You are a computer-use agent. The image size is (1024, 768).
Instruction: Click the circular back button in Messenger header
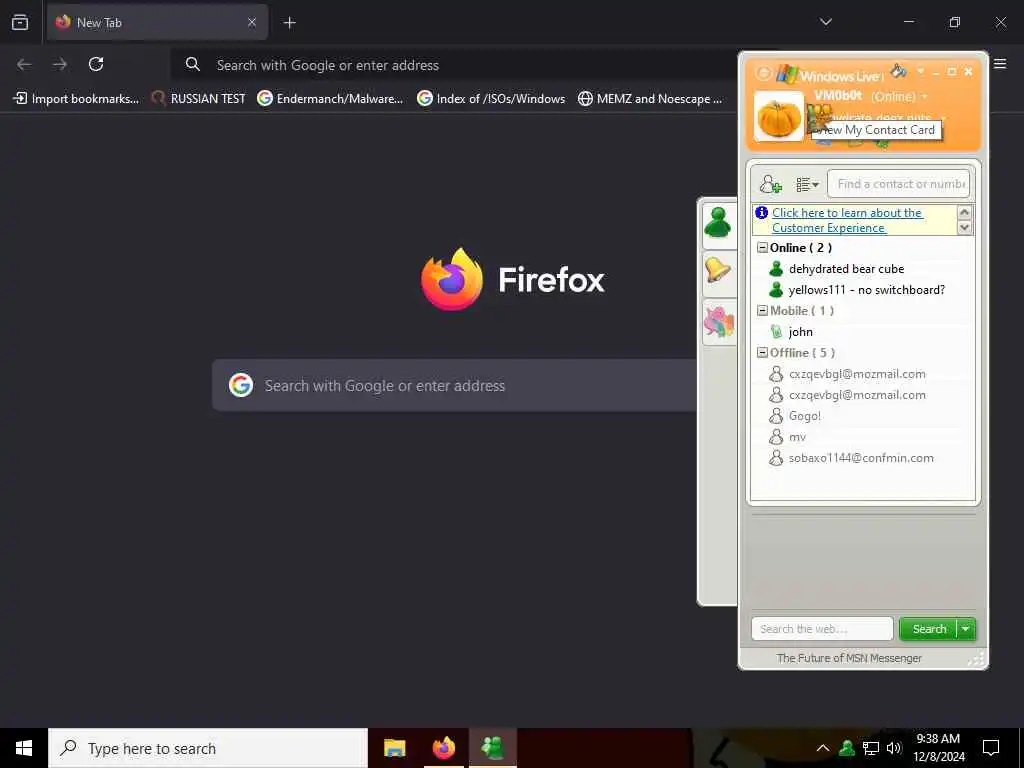(x=763, y=72)
